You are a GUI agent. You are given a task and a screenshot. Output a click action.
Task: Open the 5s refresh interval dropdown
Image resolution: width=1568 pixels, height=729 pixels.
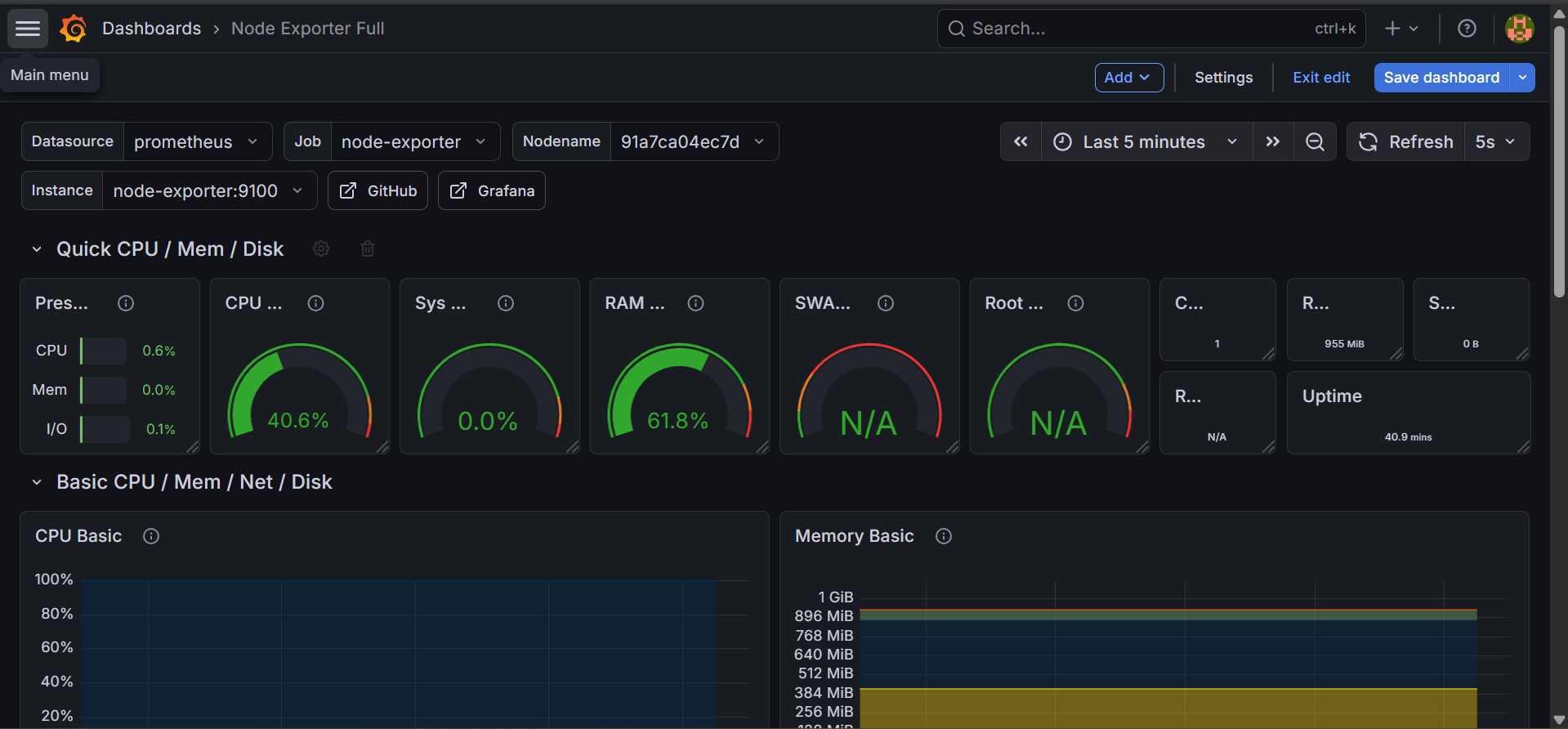[x=1496, y=141]
